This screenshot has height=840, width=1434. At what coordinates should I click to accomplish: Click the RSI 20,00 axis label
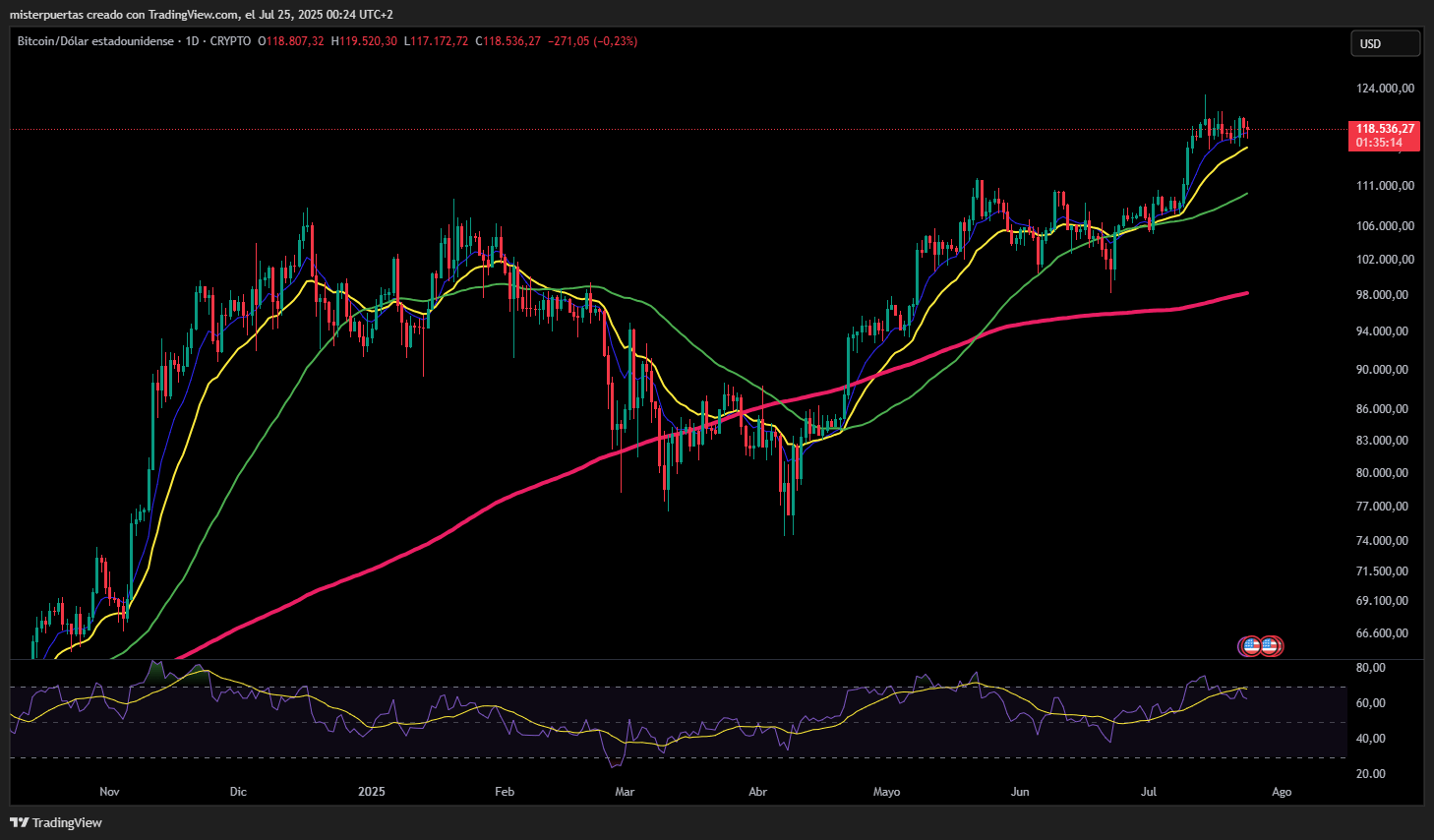1370,774
